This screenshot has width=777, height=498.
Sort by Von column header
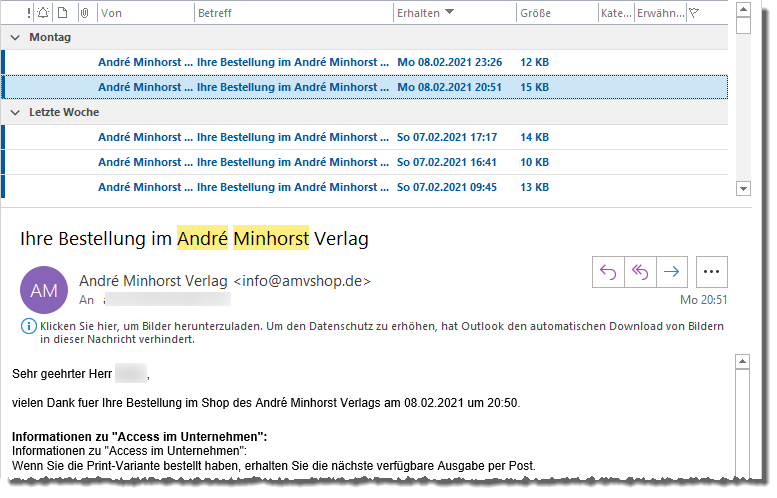coord(146,13)
